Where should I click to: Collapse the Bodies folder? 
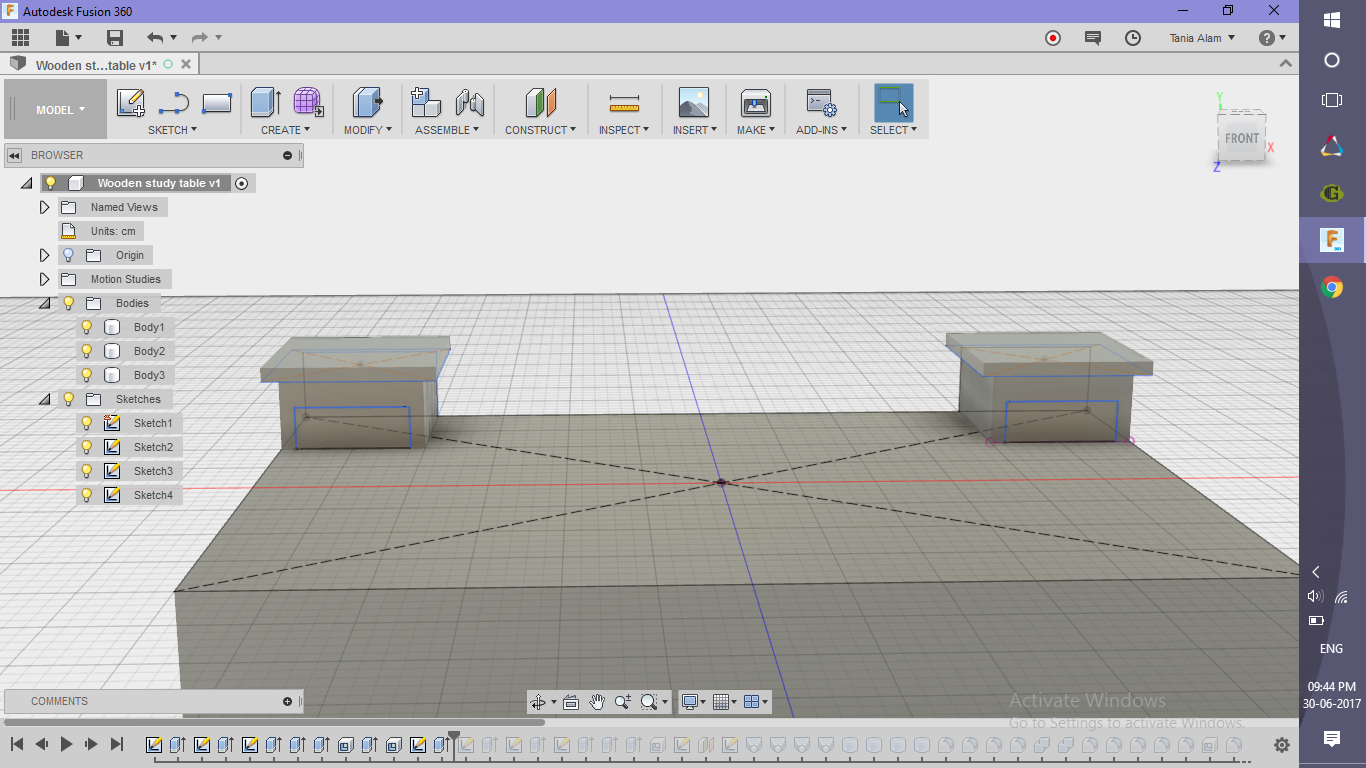click(44, 303)
